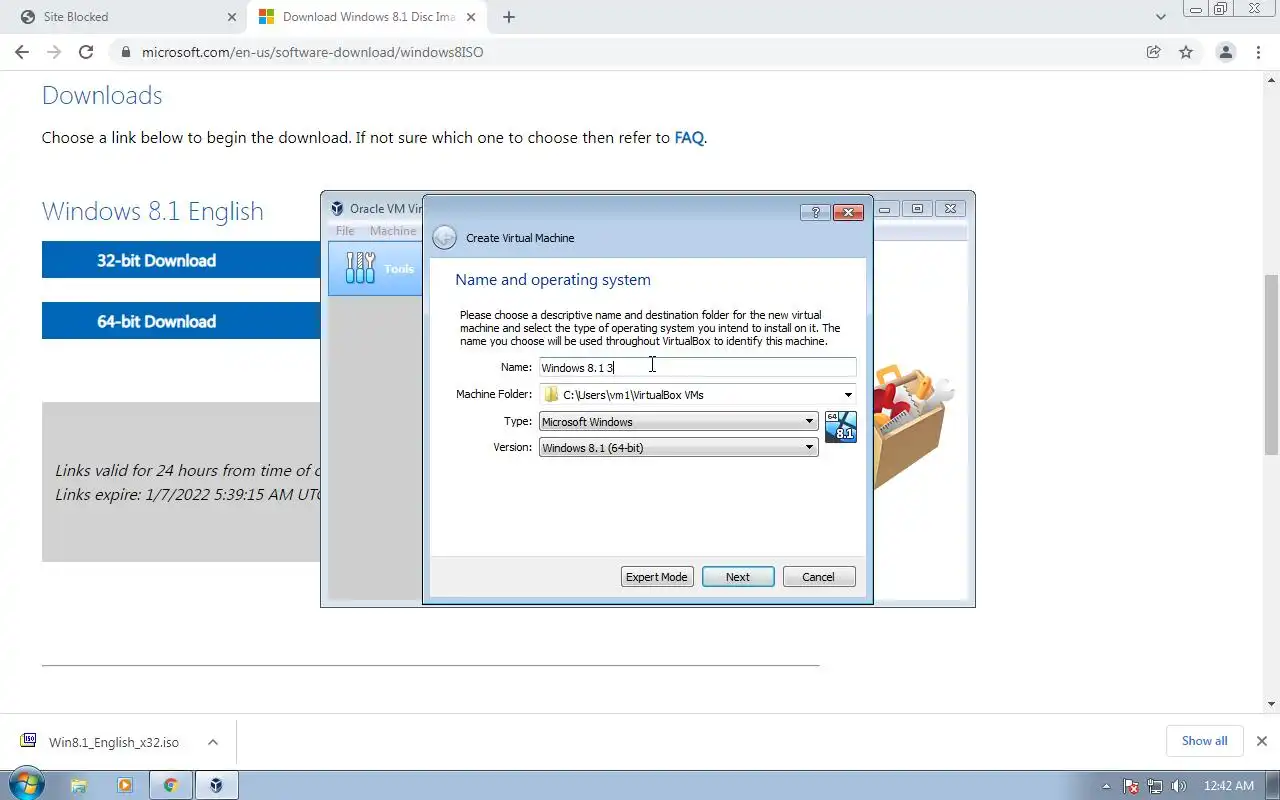Click the share page icon in address bar

(x=1153, y=52)
